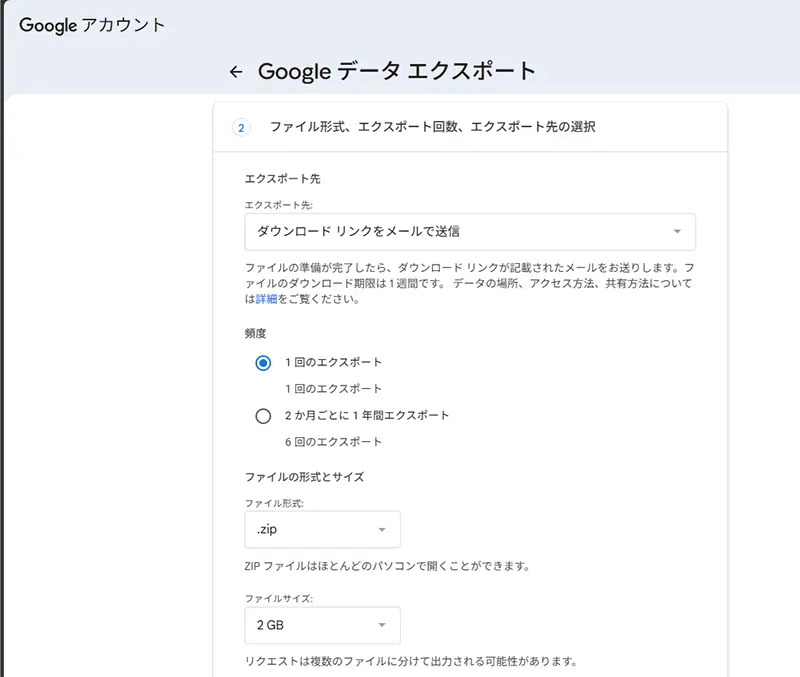Open the エクスポート先 dropdown
This screenshot has width=800, height=677.
pos(470,232)
